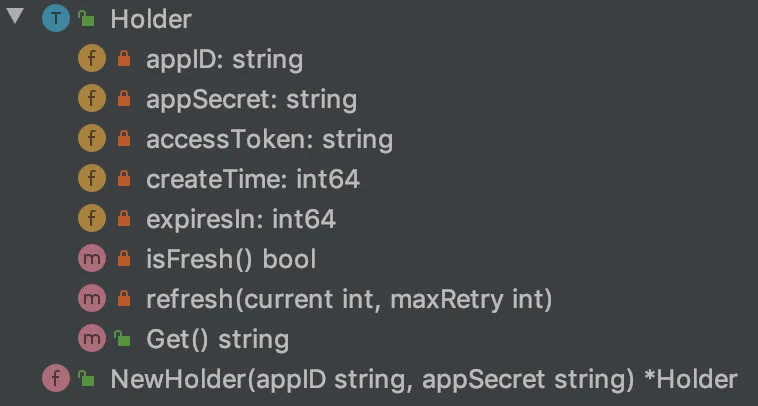Select the createTime: int64 field
758x406 pixels.
click(x=253, y=179)
